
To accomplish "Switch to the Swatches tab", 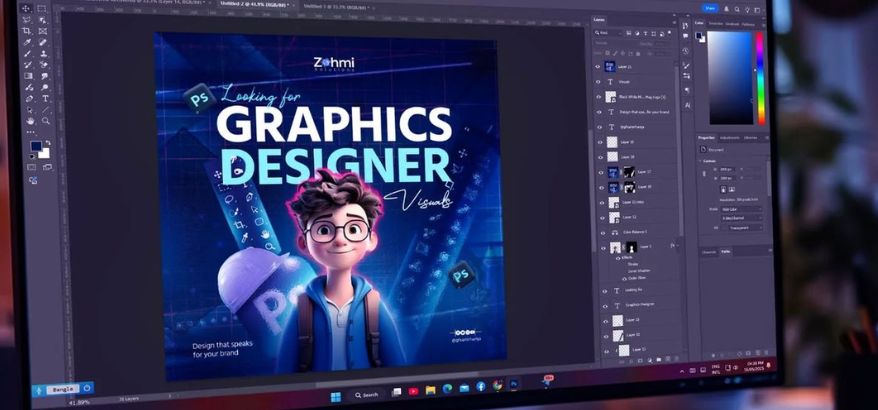I will [x=716, y=24].
